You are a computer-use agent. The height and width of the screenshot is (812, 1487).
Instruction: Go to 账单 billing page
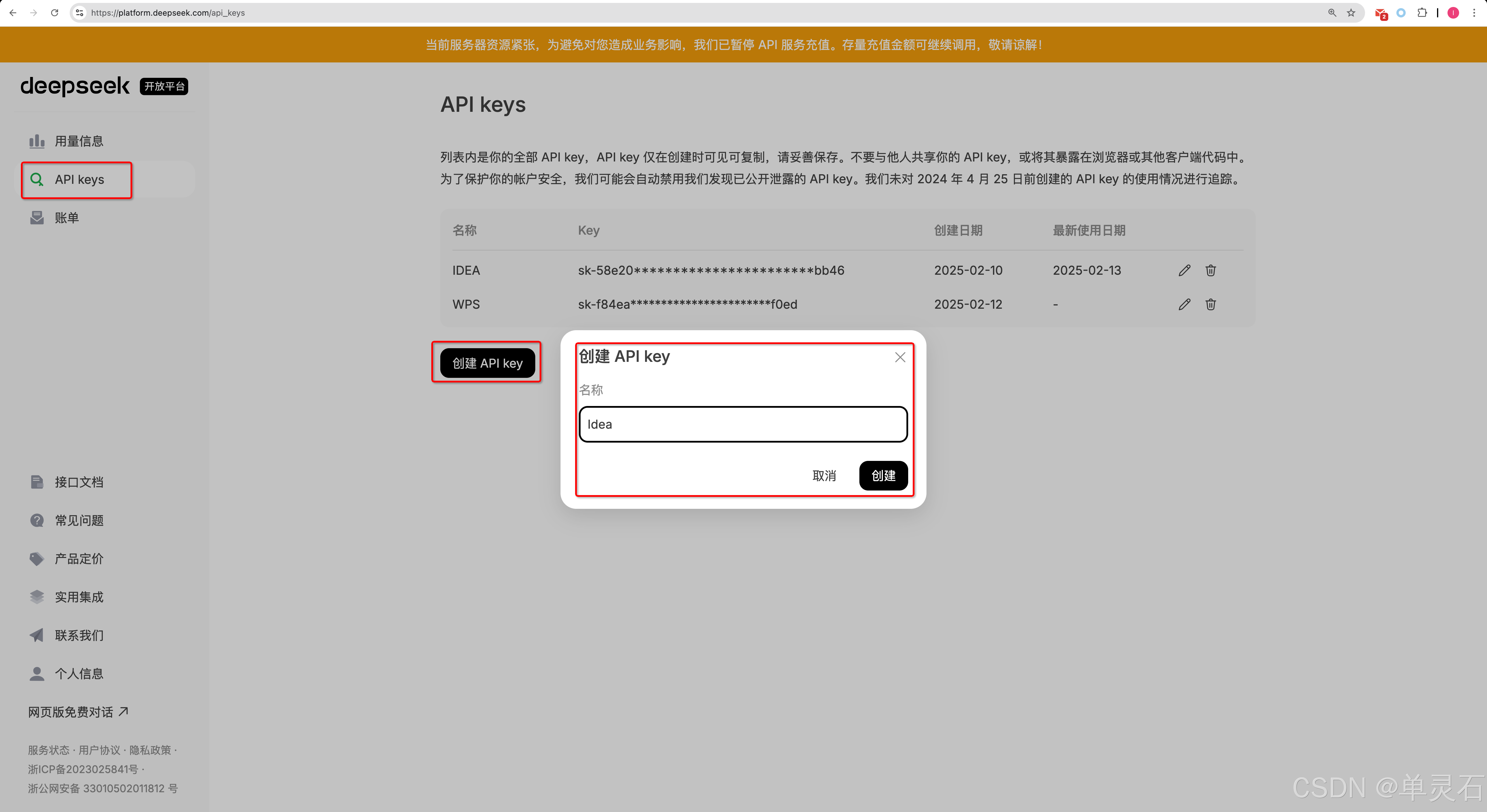(x=67, y=218)
